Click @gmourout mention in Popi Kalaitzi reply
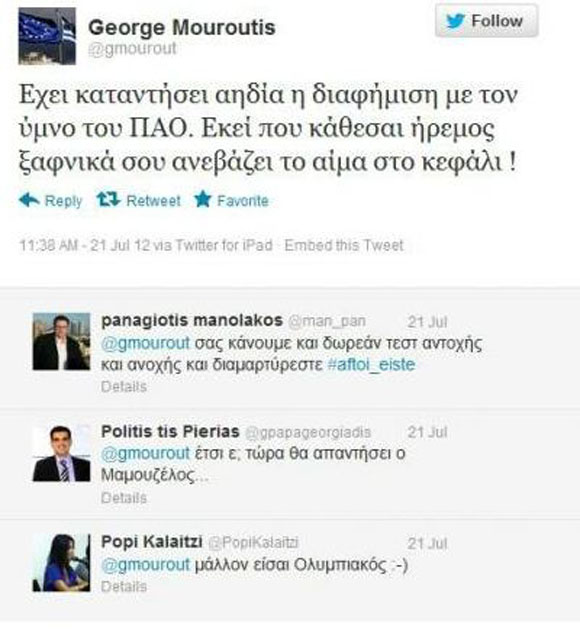580x642 pixels. point(145,565)
